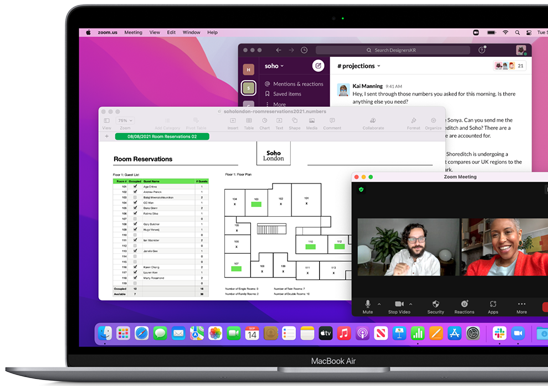Screen dimensions: 548x386
Task: Open the Meeting menu in menu bar
Action: [x=133, y=32]
